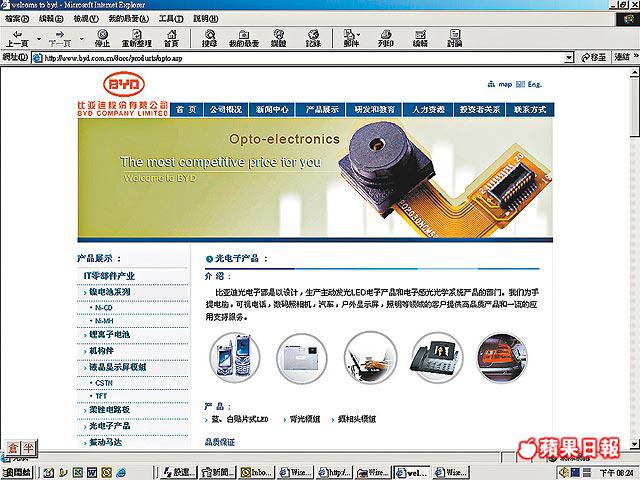Select the 产品展示 navigation tab
This screenshot has width=640, height=480.
click(323, 109)
